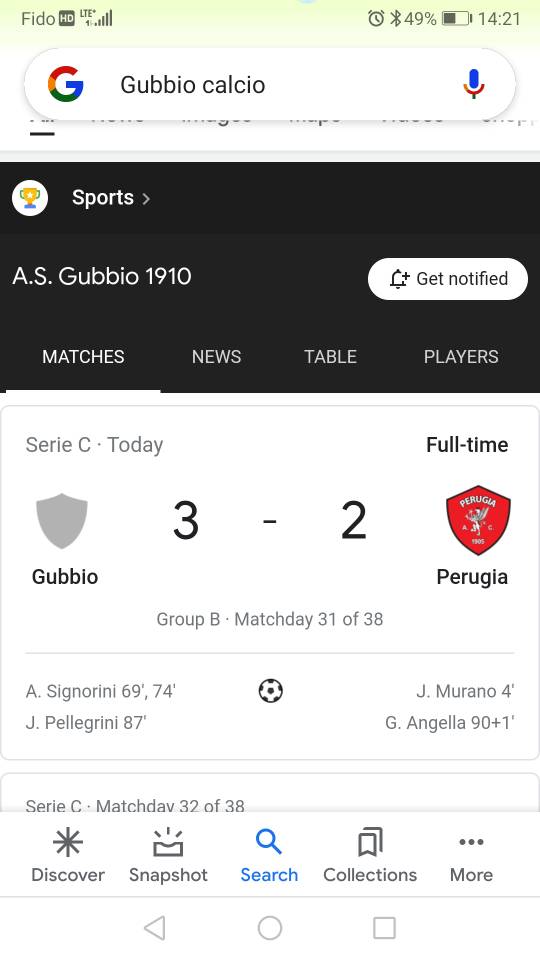Expand the Sports section chevron
The image size is (540, 960).
tap(146, 198)
